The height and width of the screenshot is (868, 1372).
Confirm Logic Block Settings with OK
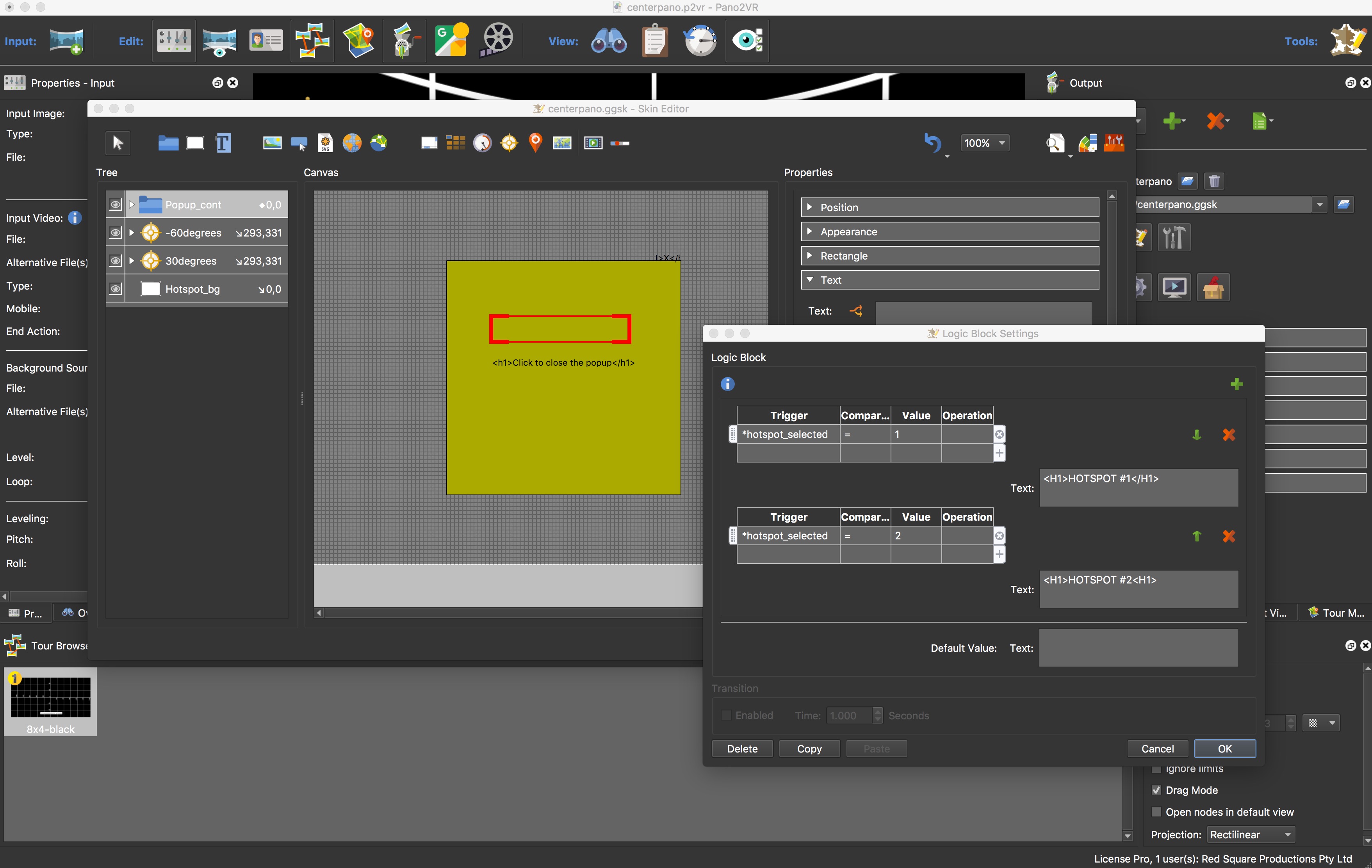(x=1224, y=749)
